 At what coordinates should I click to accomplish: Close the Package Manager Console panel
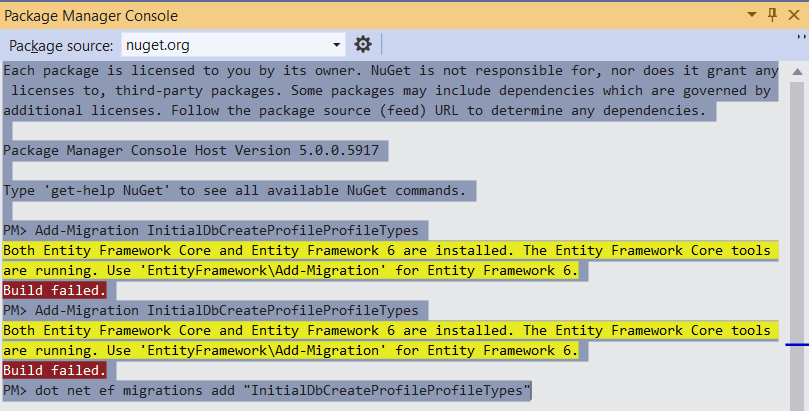[x=793, y=15]
